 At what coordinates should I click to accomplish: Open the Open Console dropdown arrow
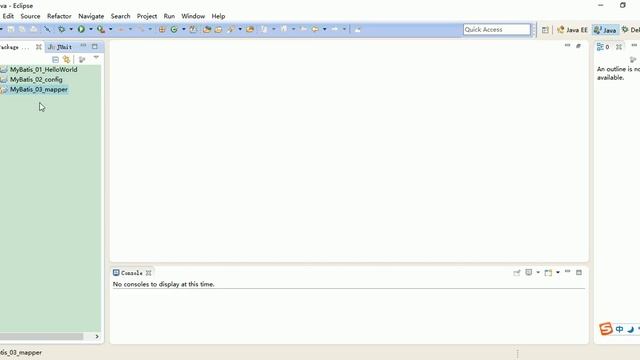558,273
